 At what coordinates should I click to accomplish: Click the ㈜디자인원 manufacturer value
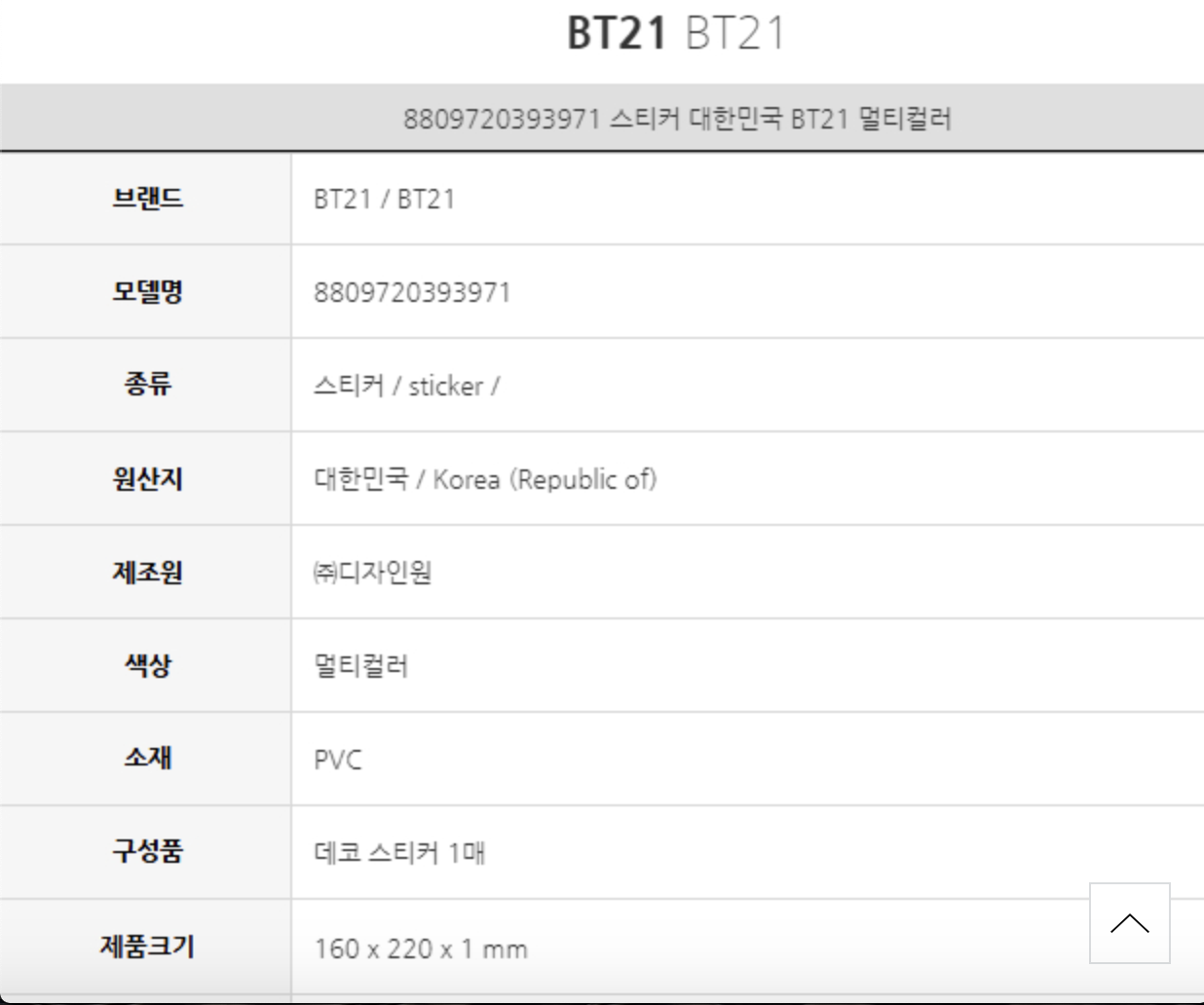372,572
